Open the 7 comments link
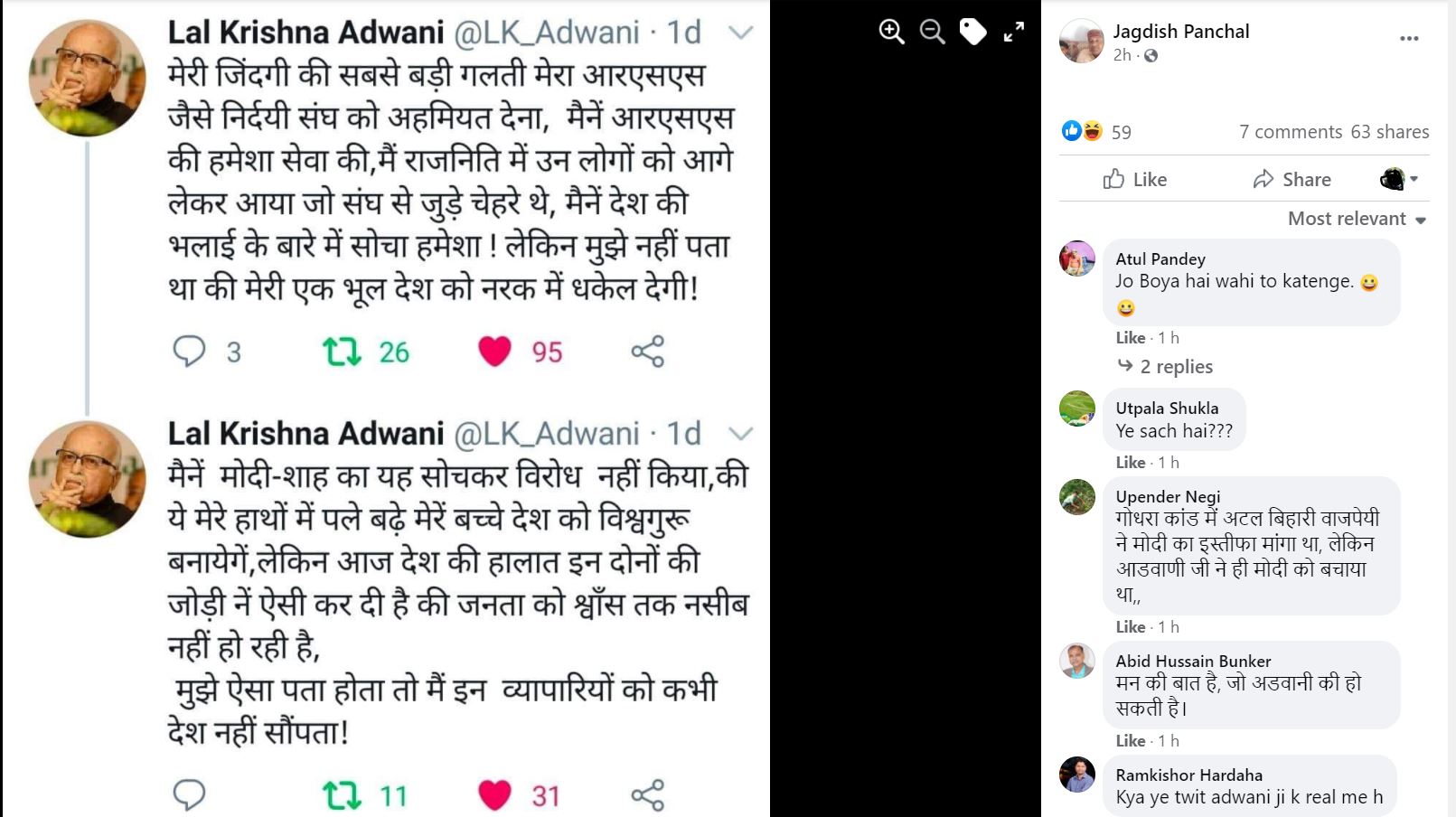The image size is (1456, 817). point(1290,132)
